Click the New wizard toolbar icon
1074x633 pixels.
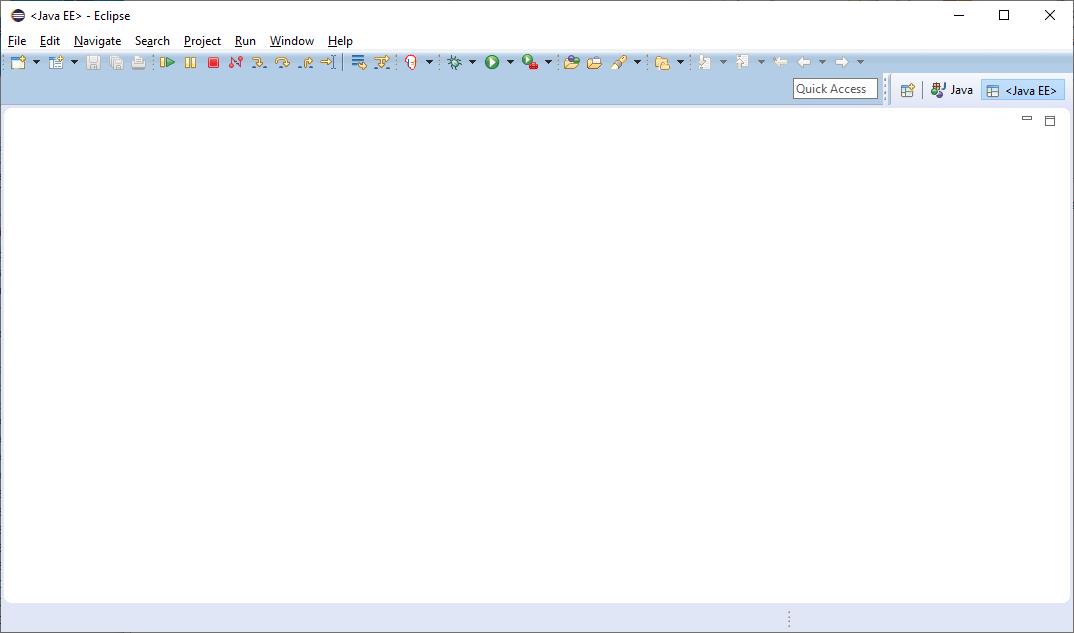coord(18,62)
